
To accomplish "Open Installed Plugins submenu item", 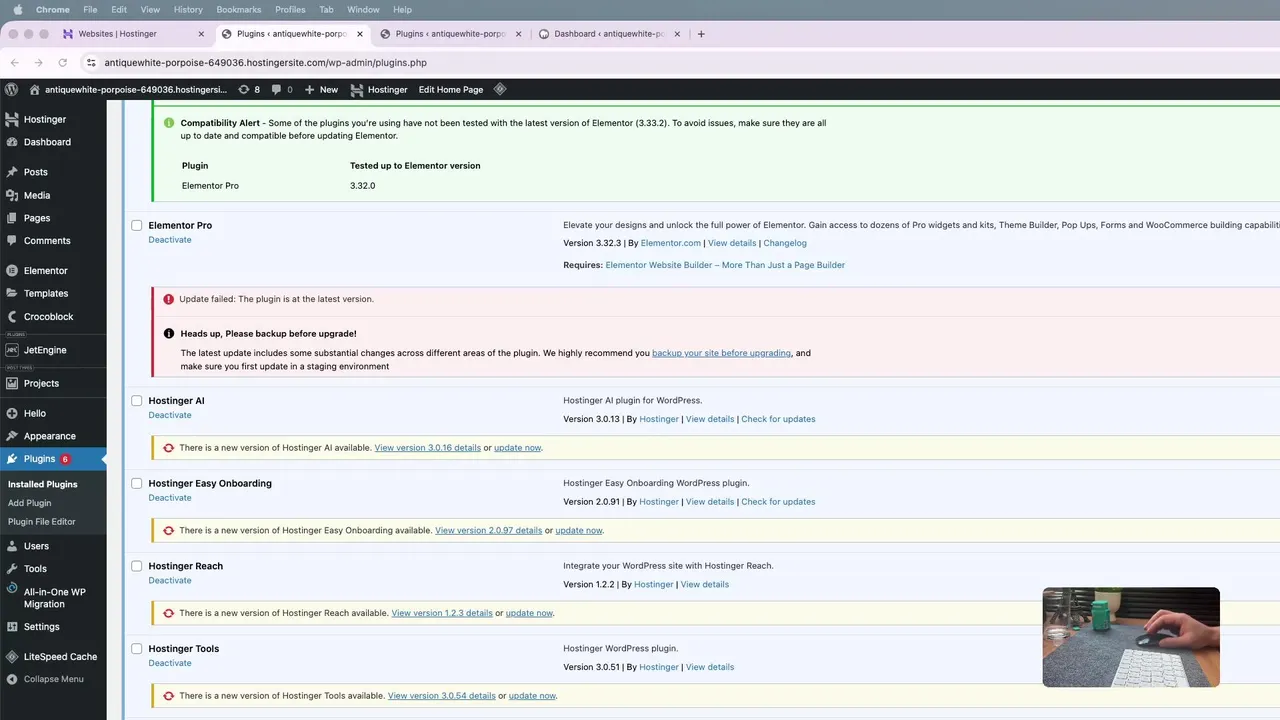I will pos(42,484).
